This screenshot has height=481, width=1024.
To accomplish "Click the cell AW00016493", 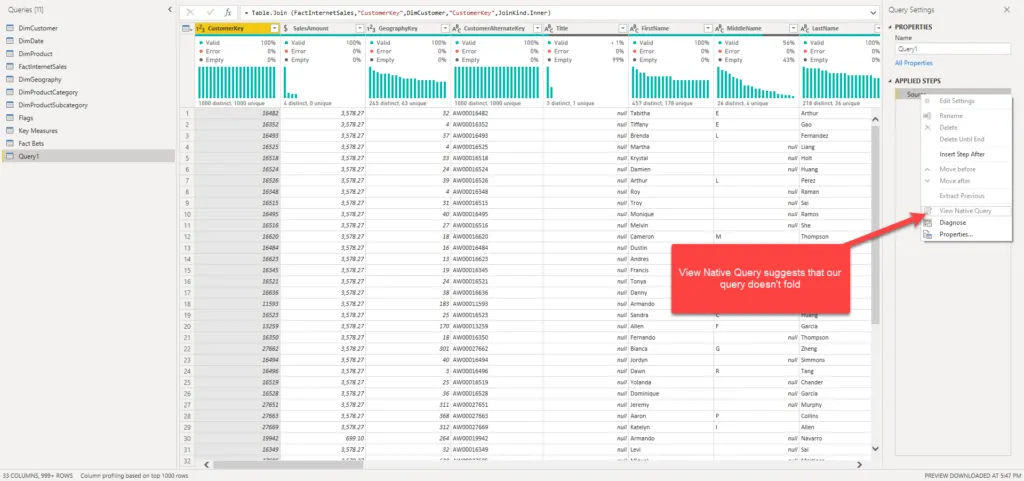I will pos(497,136).
